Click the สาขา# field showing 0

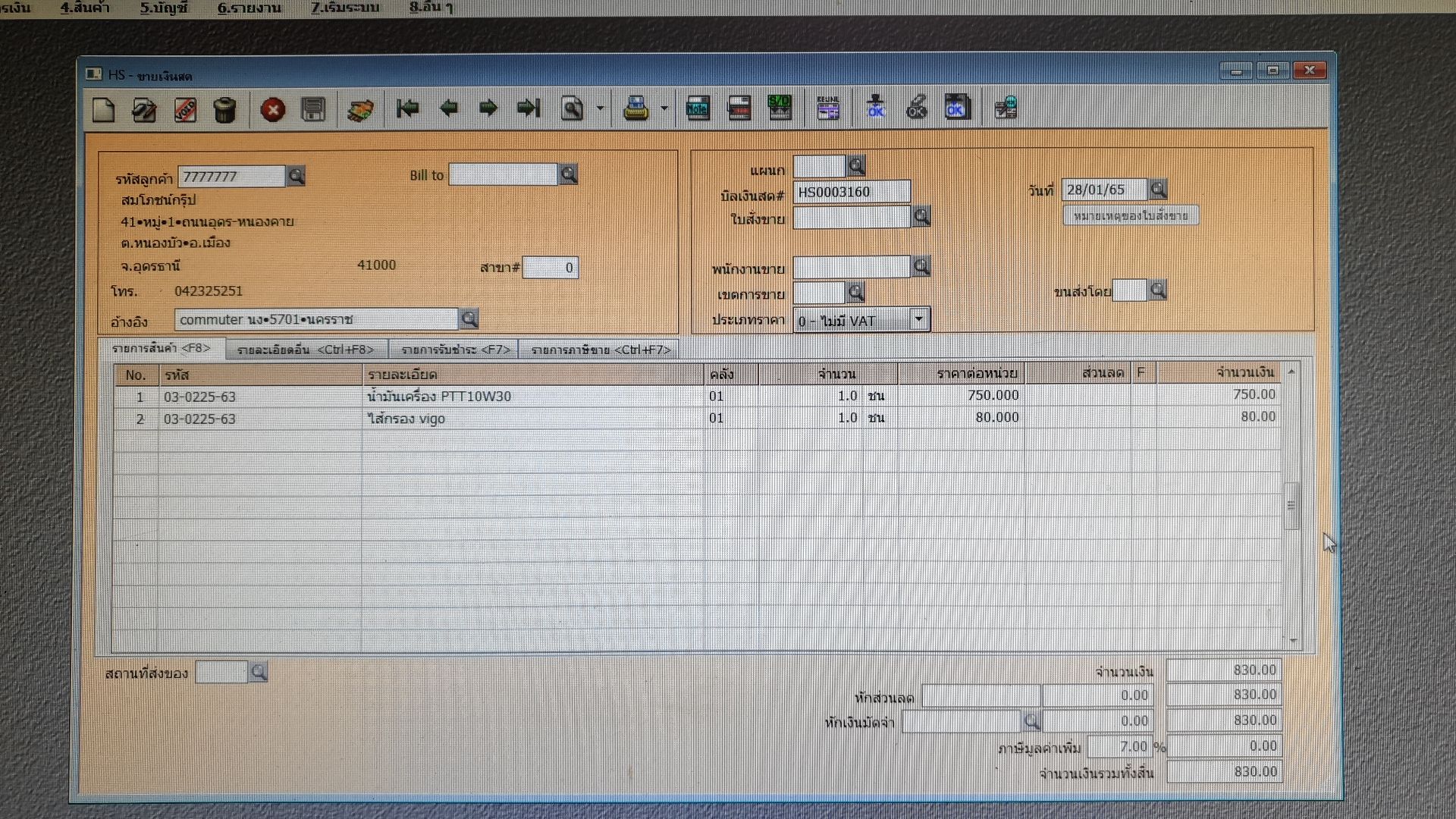tap(551, 268)
